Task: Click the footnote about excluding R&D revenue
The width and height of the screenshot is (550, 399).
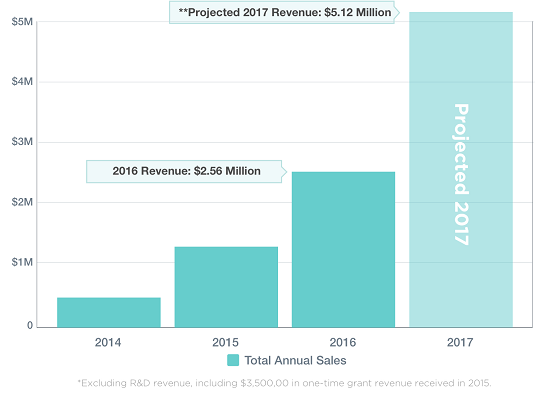Action: [284, 383]
